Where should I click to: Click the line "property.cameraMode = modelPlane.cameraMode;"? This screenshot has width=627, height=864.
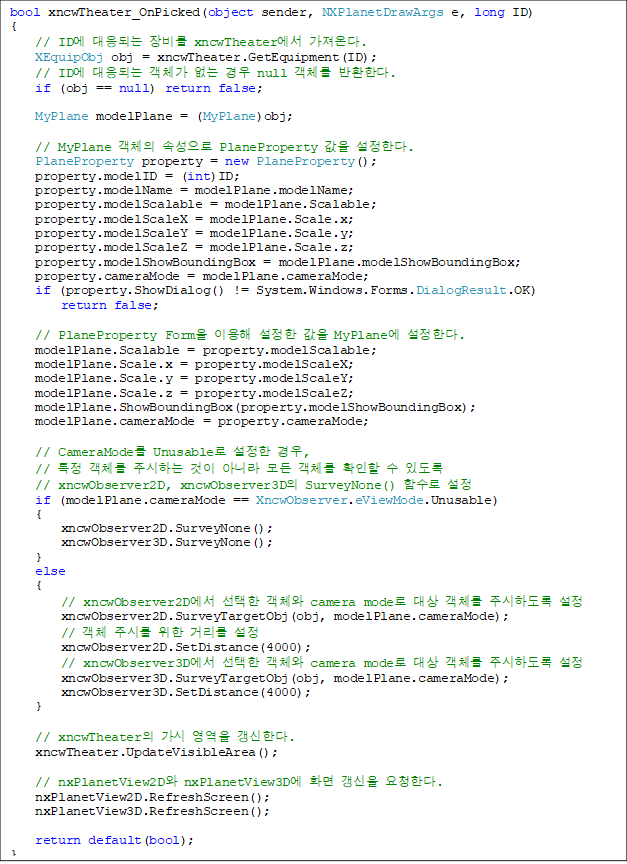(x=202, y=276)
